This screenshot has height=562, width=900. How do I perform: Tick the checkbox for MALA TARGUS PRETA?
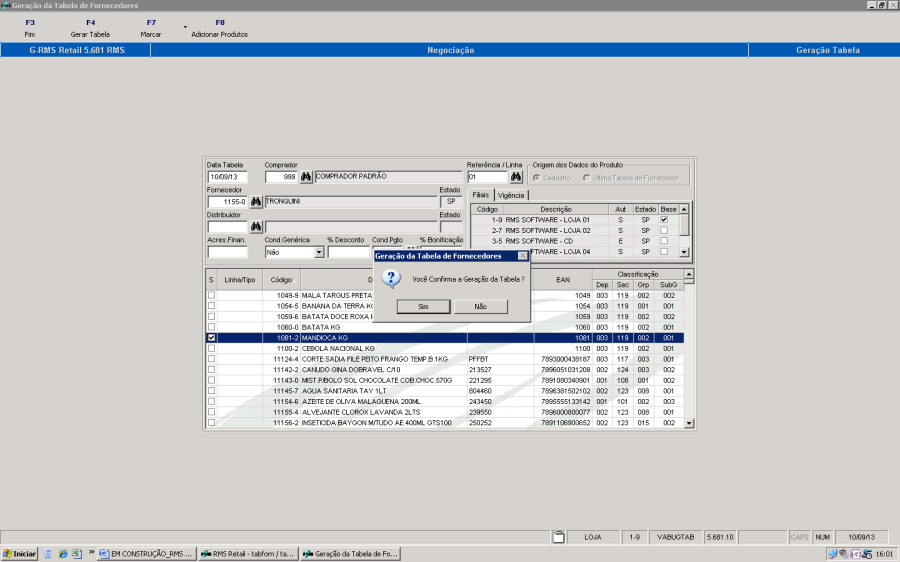[x=211, y=296]
